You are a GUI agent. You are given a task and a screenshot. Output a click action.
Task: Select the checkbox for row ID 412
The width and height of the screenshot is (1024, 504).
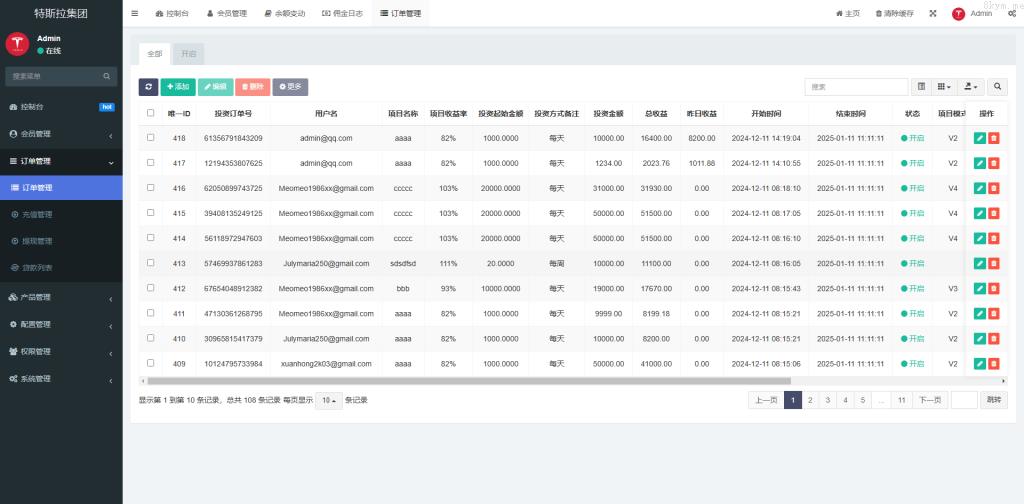[151, 288]
